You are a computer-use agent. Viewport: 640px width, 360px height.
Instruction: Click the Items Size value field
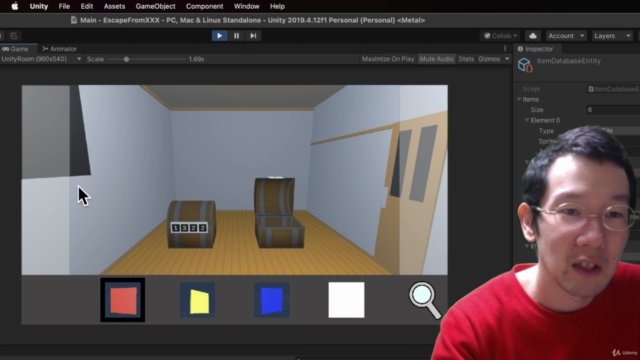[x=613, y=110]
